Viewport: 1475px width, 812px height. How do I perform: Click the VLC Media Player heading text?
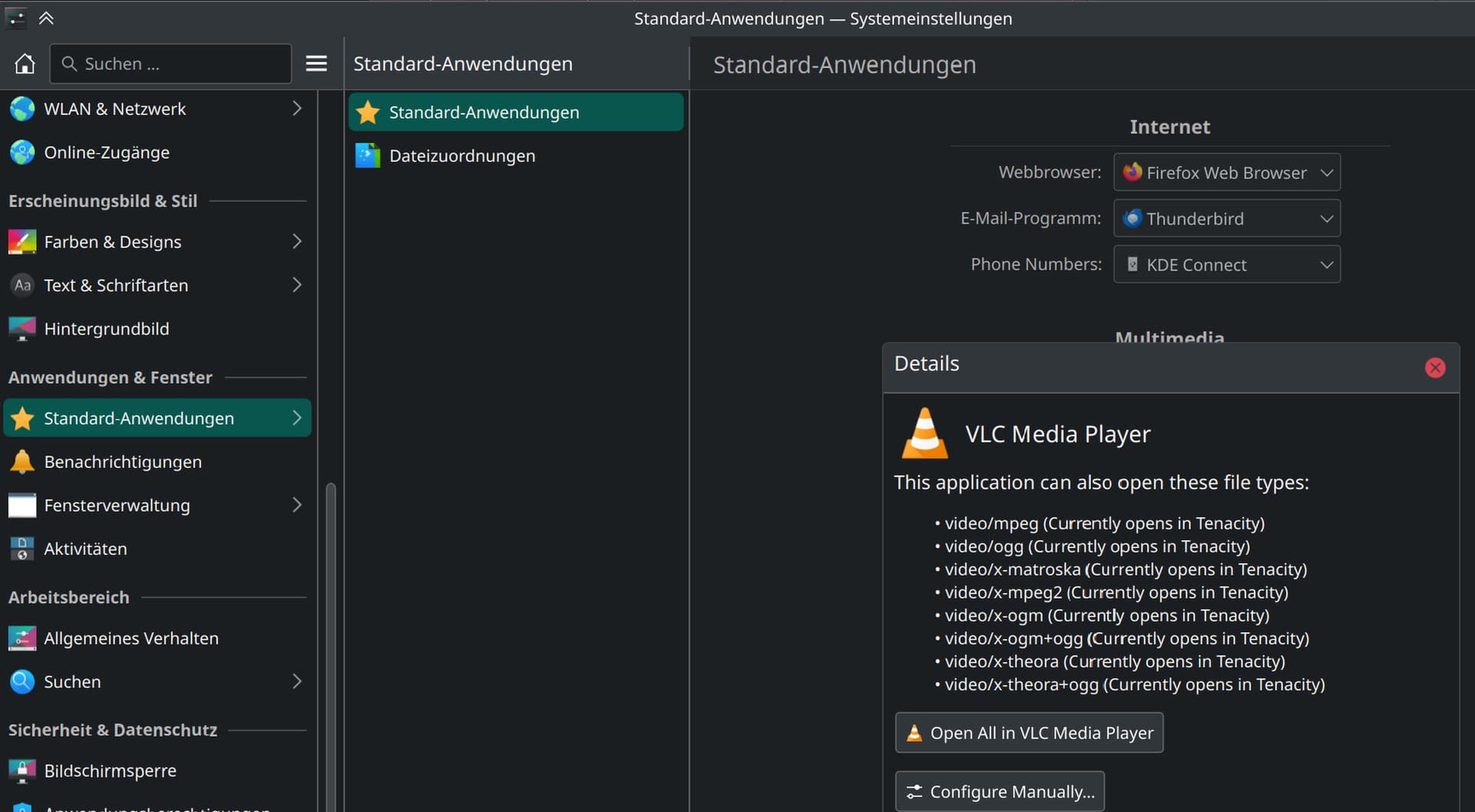click(1058, 434)
